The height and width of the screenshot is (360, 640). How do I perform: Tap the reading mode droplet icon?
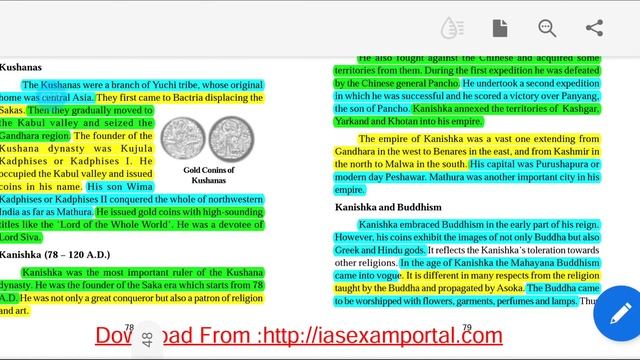click(452, 28)
